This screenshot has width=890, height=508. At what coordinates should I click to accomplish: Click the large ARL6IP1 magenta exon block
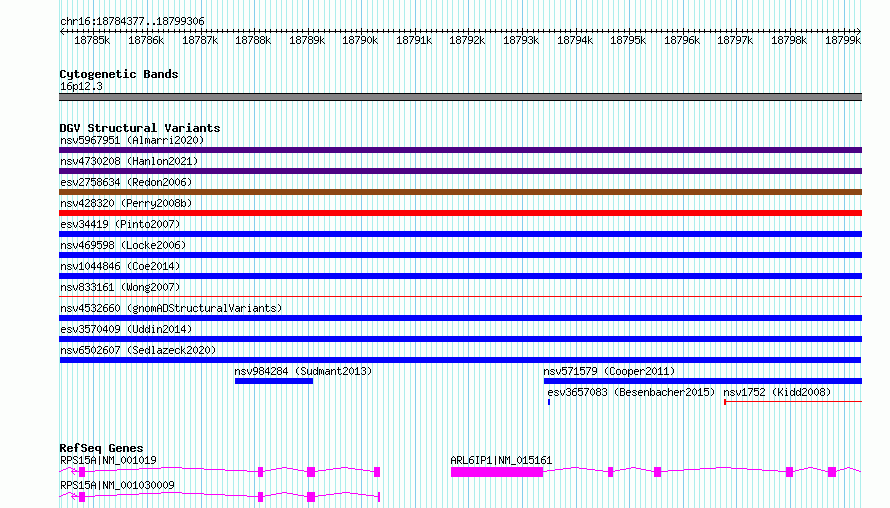497,472
